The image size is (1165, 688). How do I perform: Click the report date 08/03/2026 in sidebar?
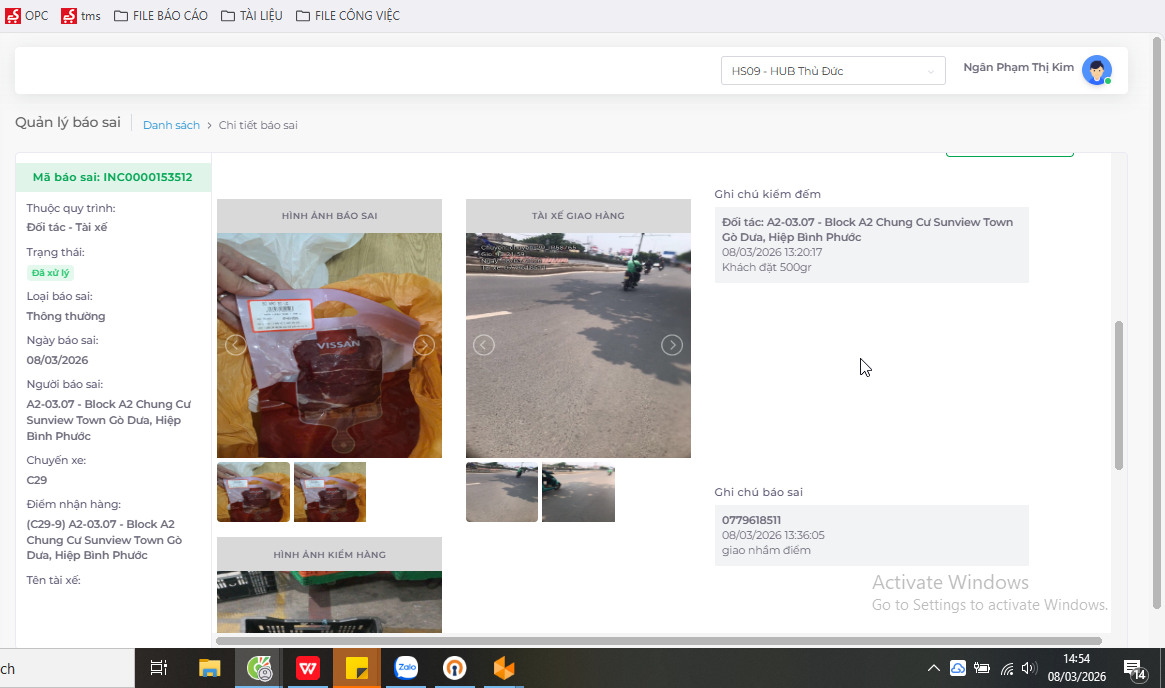[x=57, y=360]
